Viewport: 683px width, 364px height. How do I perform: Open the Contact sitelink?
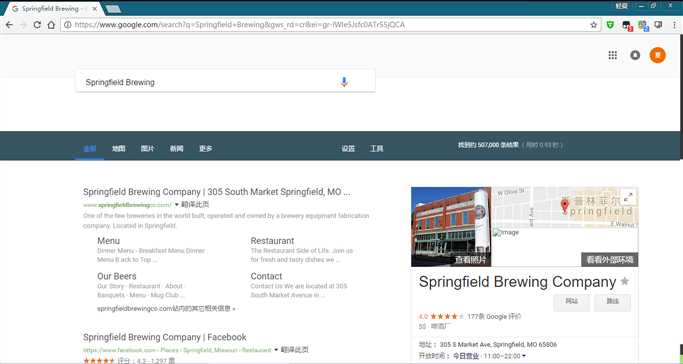click(266, 276)
